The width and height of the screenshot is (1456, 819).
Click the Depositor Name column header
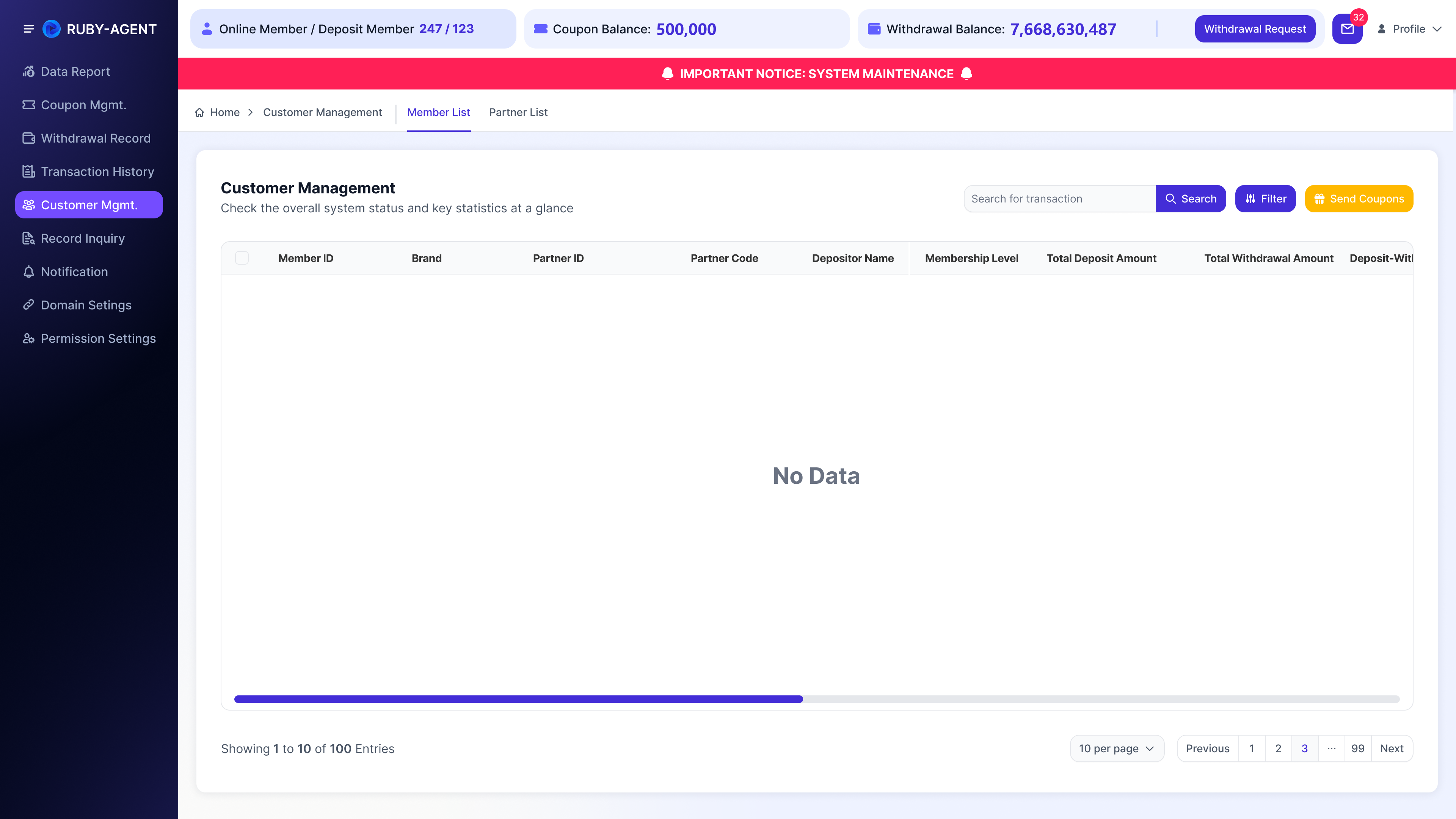(x=853, y=258)
